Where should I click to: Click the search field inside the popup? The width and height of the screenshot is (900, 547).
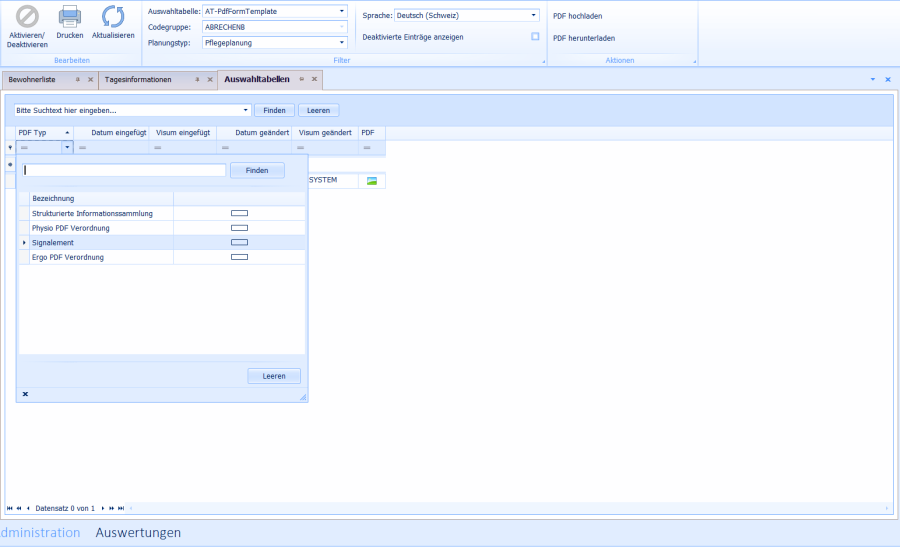coord(124,171)
